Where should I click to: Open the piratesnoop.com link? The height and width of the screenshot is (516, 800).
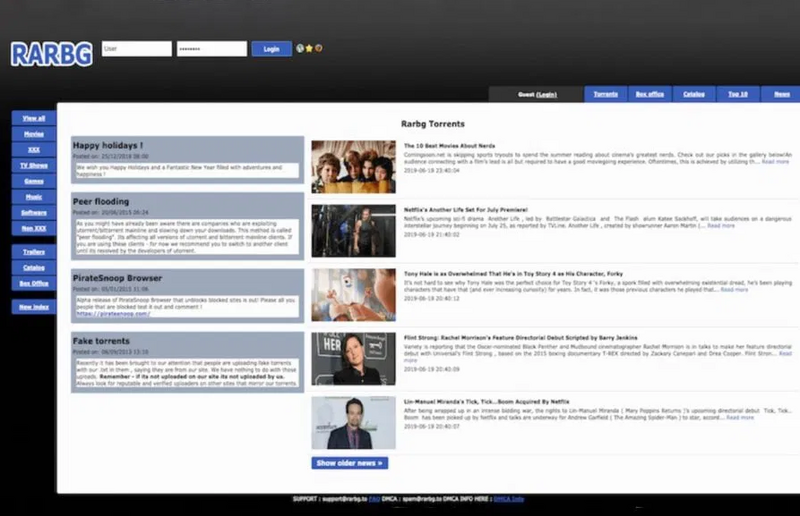(x=113, y=314)
